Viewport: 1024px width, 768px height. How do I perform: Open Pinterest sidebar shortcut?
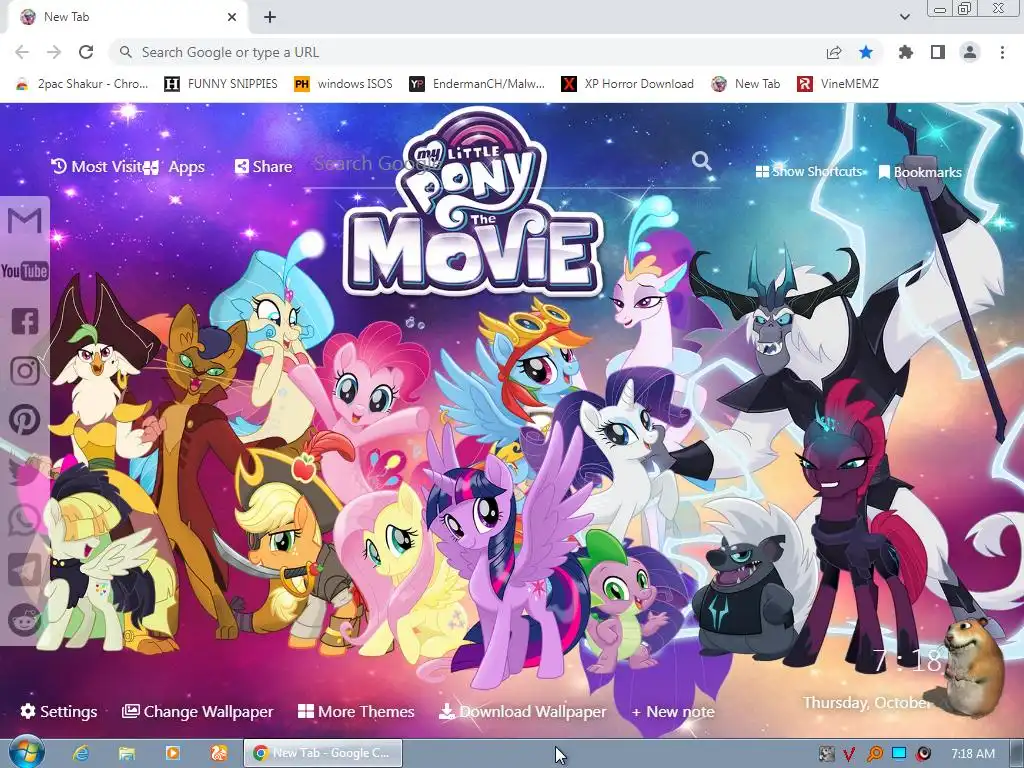tap(25, 420)
